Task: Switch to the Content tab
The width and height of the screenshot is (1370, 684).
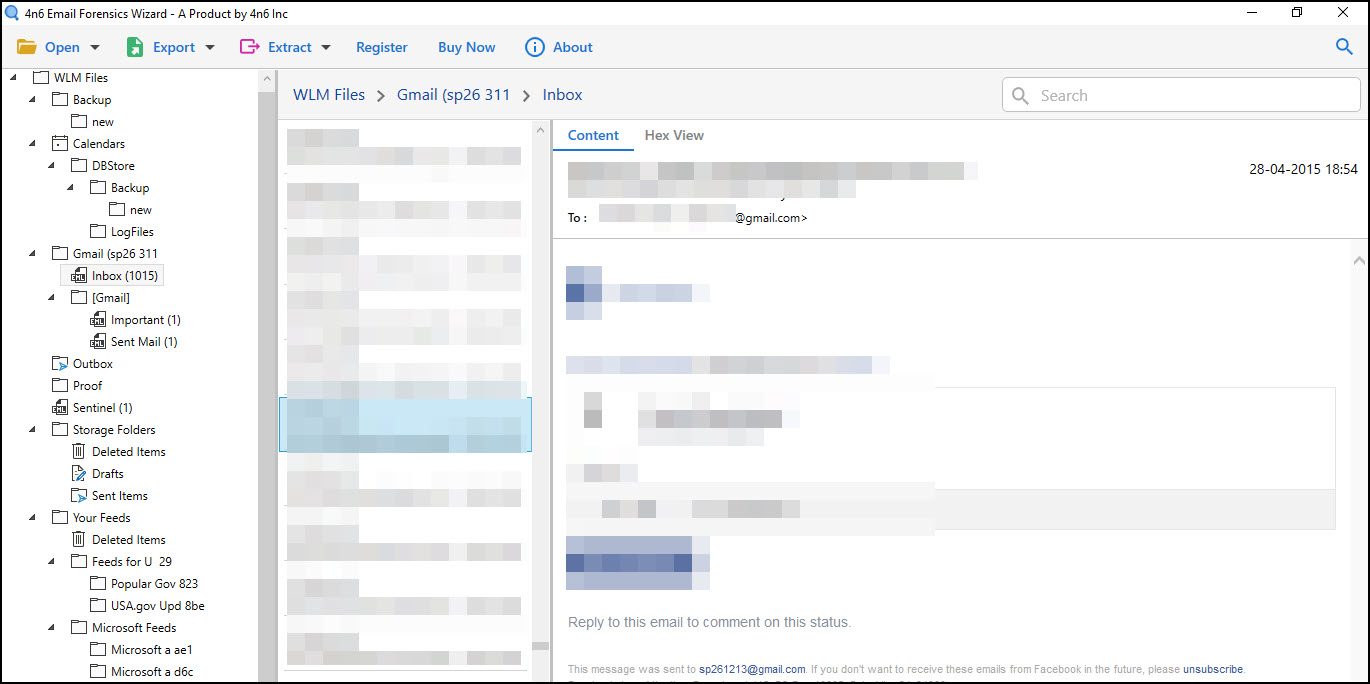Action: 593,135
